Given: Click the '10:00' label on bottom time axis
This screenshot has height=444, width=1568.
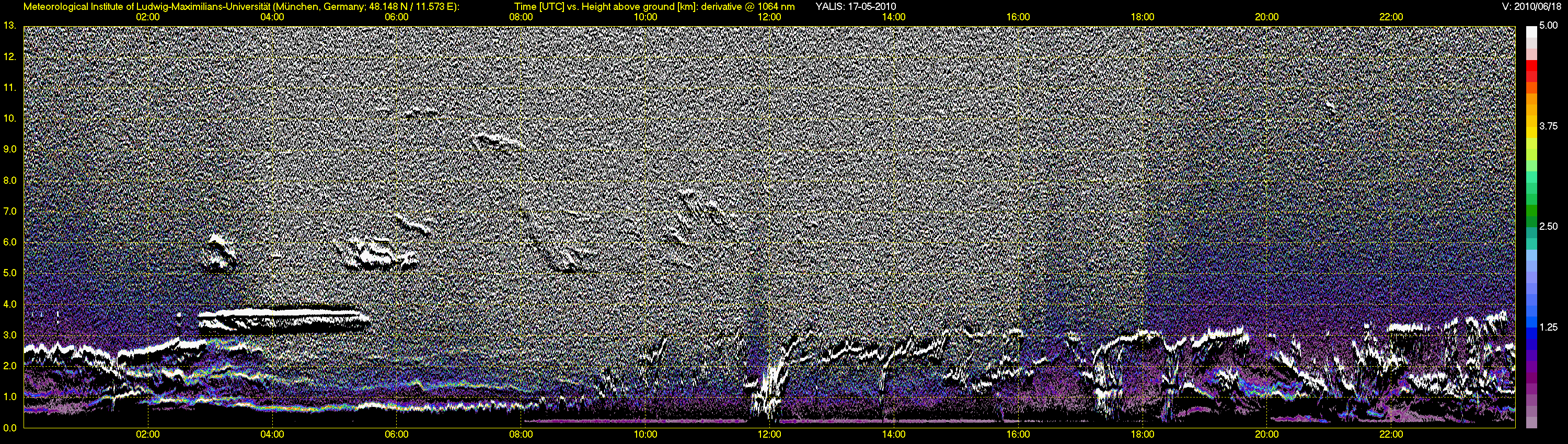Looking at the screenshot, I should coord(645,434).
